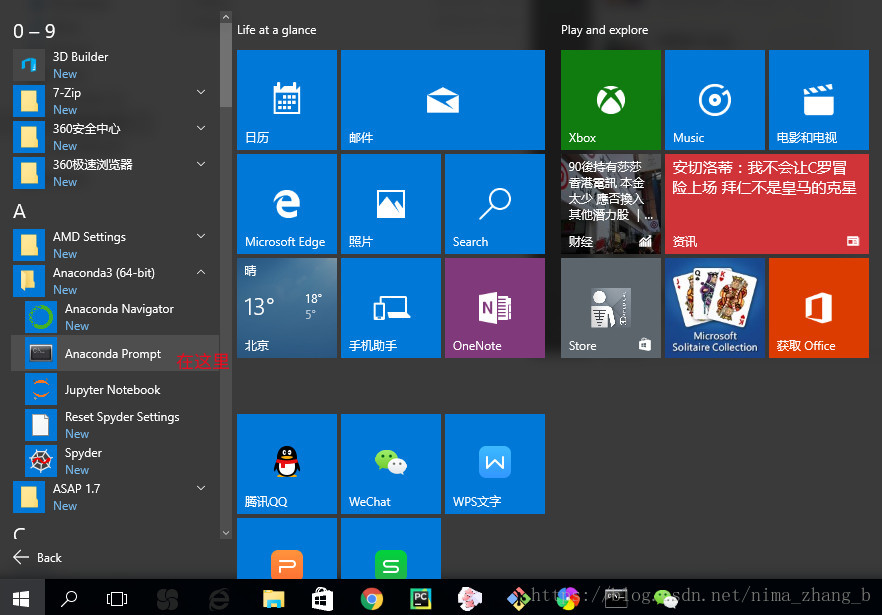Open the 资讯 news tile

click(x=767, y=204)
